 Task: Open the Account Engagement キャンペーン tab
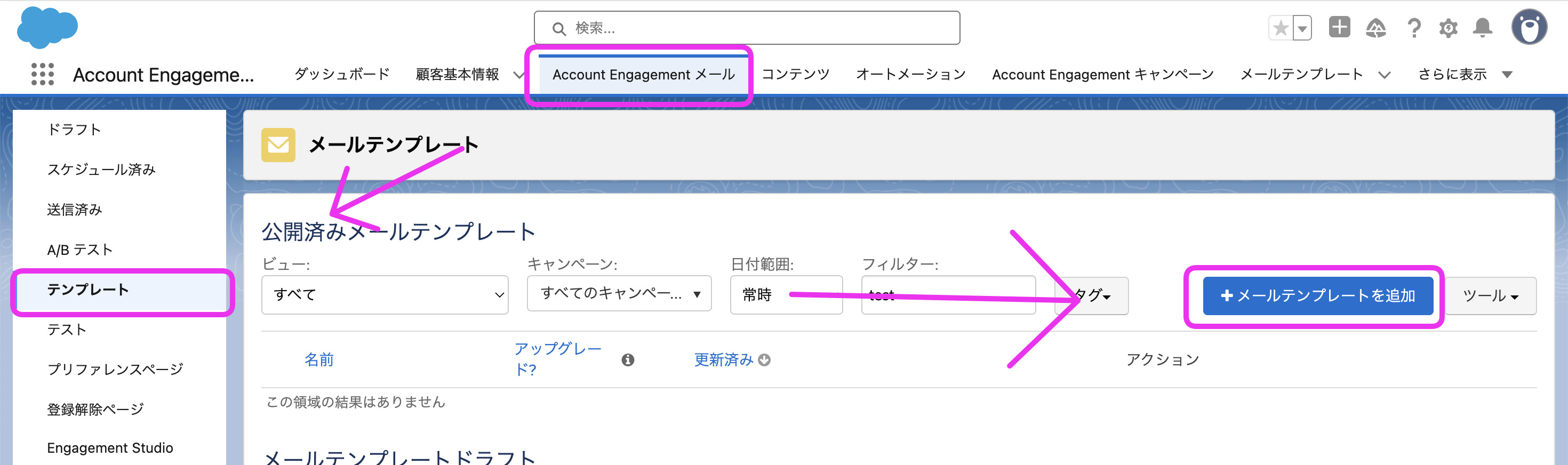tap(1102, 74)
